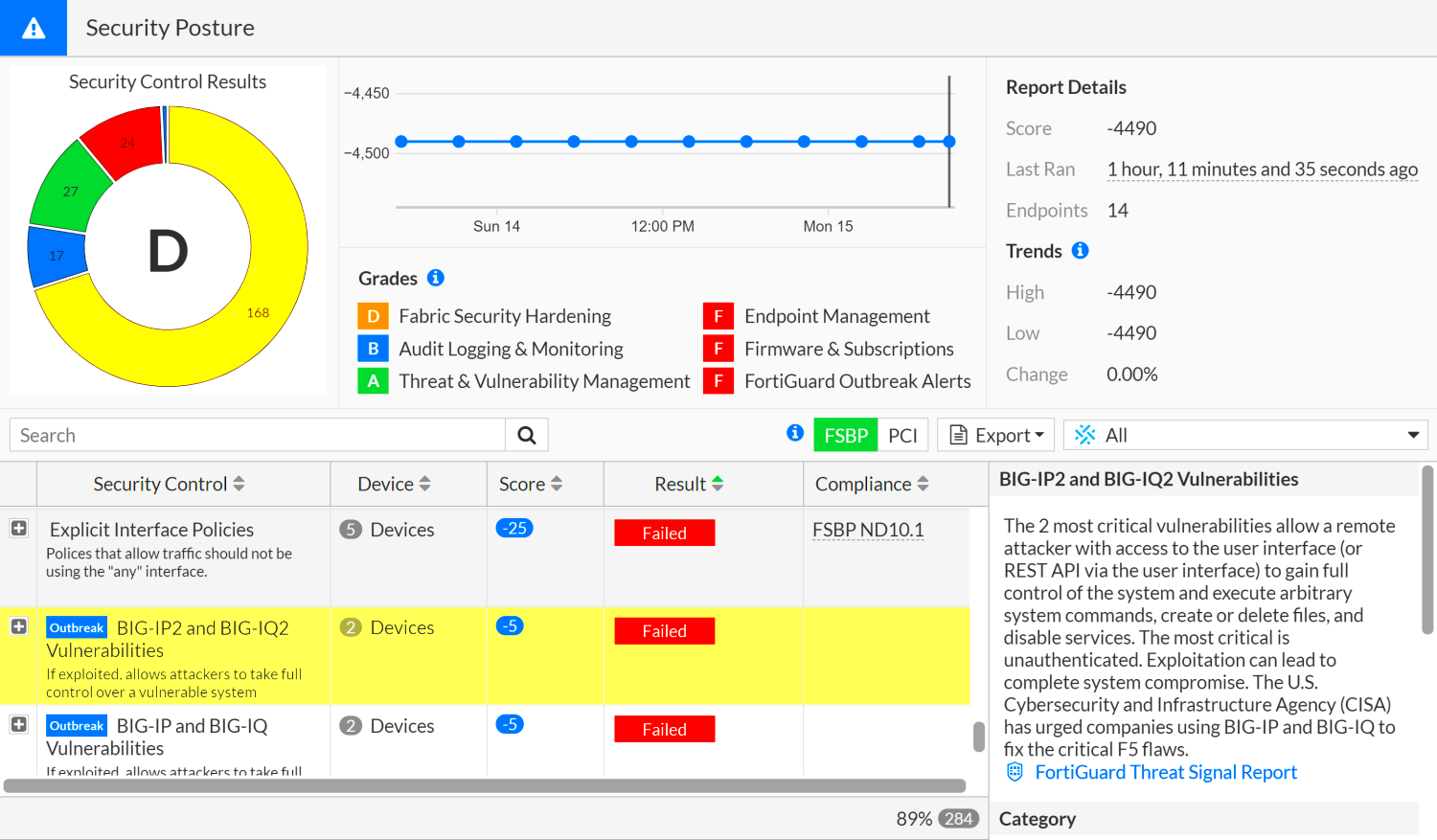The width and height of the screenshot is (1437, 840).
Task: Select the FSBP compliance tab
Action: pyautogui.click(x=846, y=434)
